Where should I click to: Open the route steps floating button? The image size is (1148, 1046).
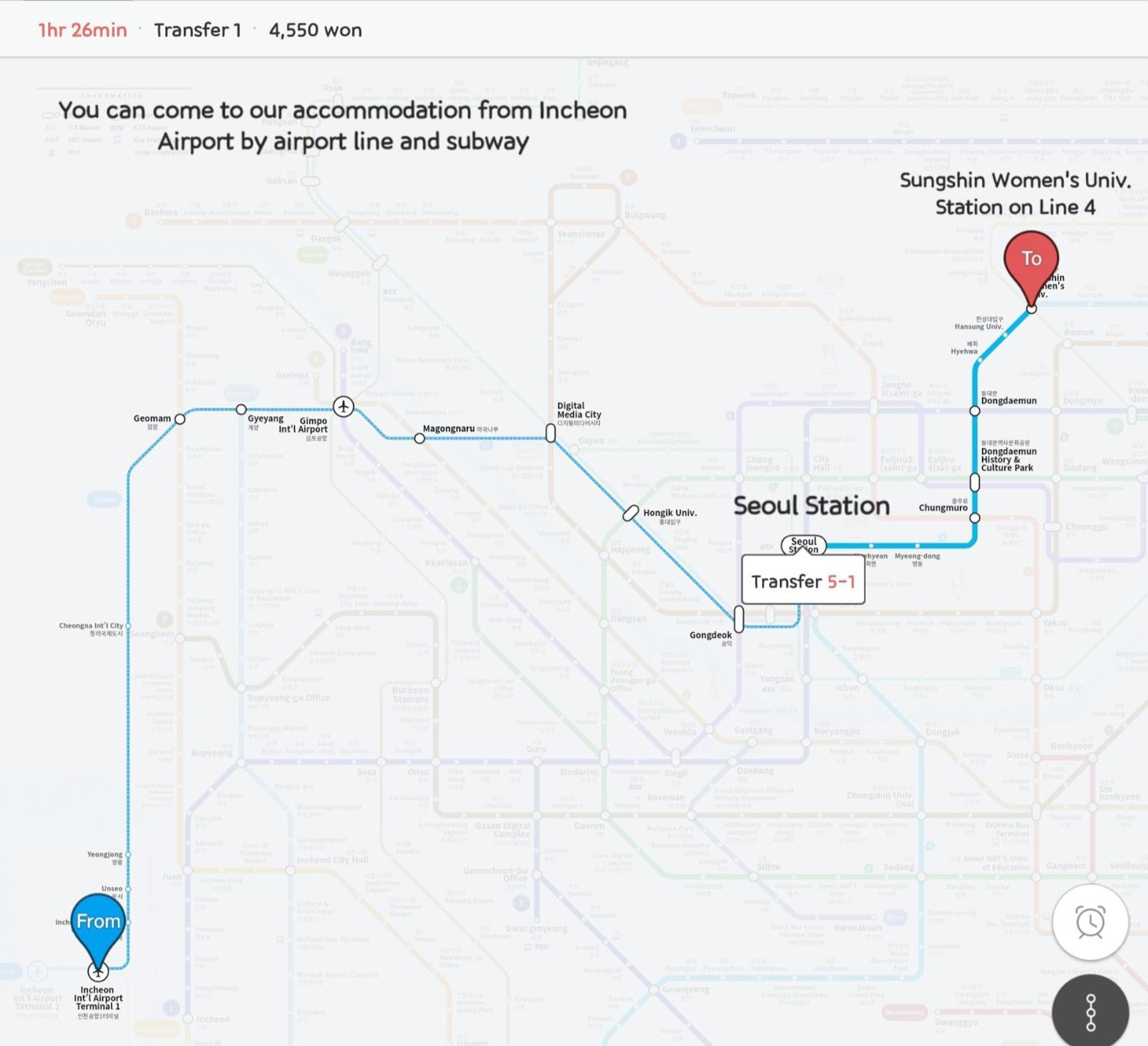1090,1012
